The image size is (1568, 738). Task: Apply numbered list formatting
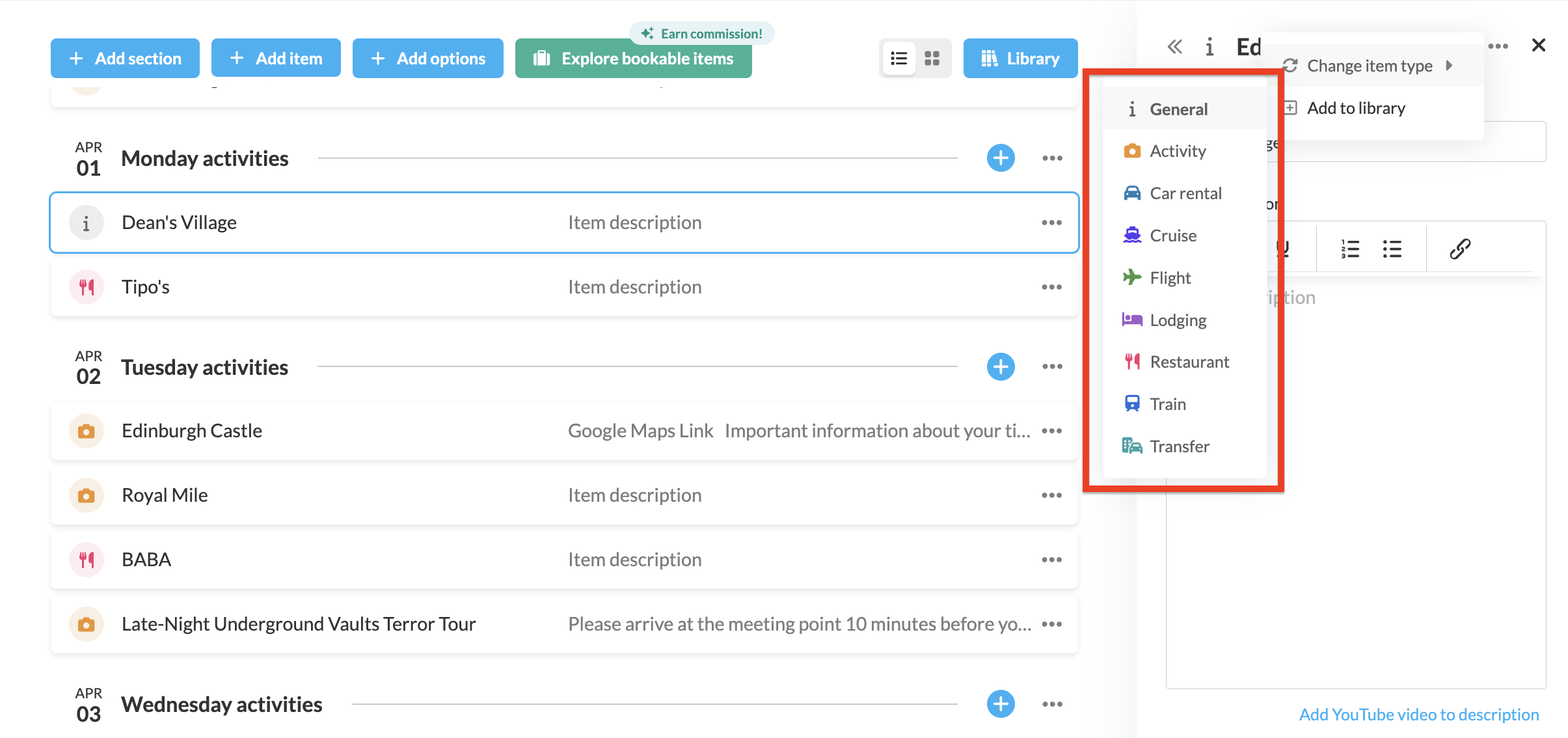[x=1350, y=249]
